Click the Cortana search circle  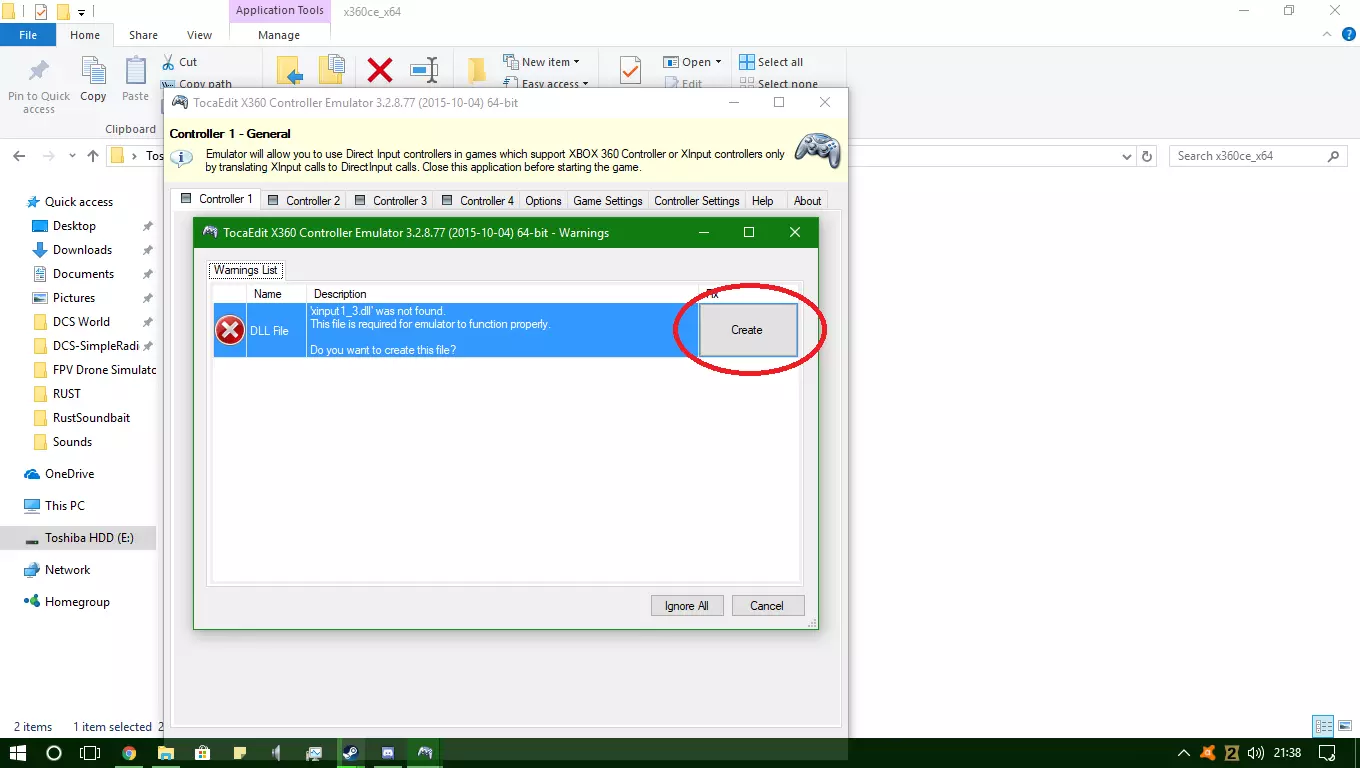tap(54, 753)
